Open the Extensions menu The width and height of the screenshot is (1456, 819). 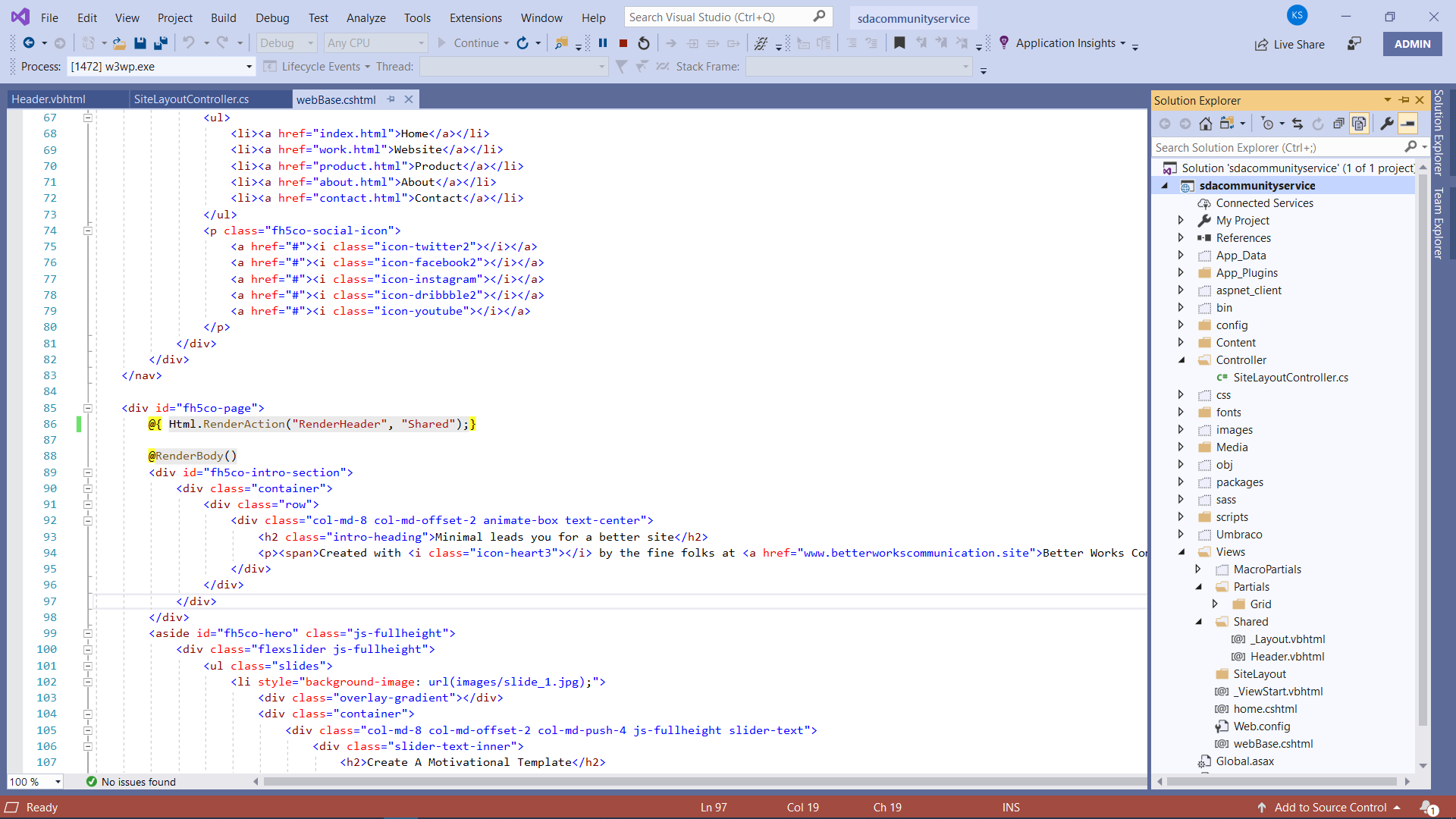point(475,17)
